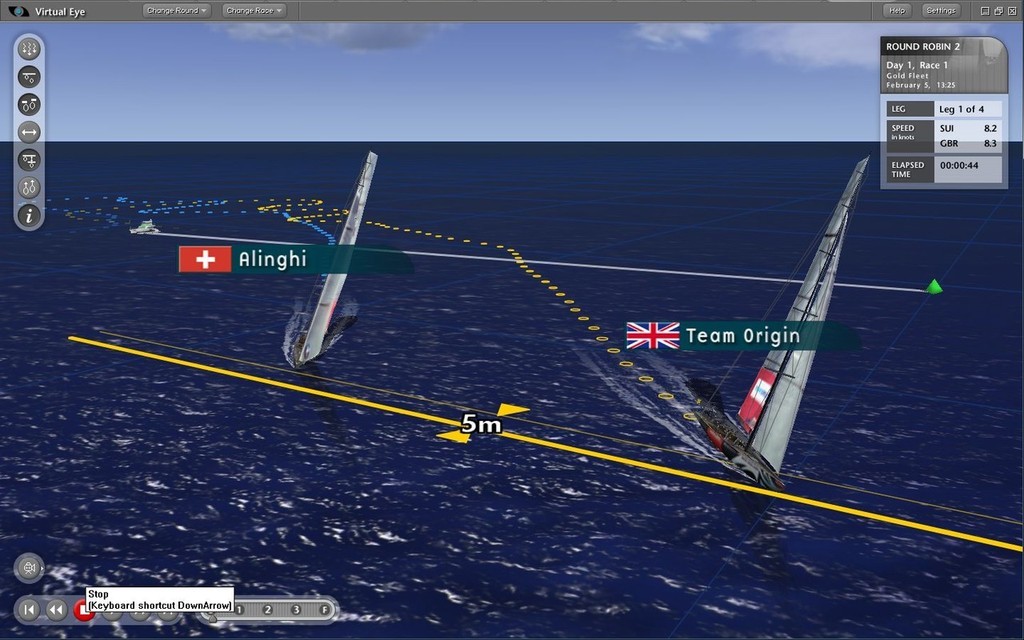Click the elapsed time 00:00:44 value

coord(959,166)
